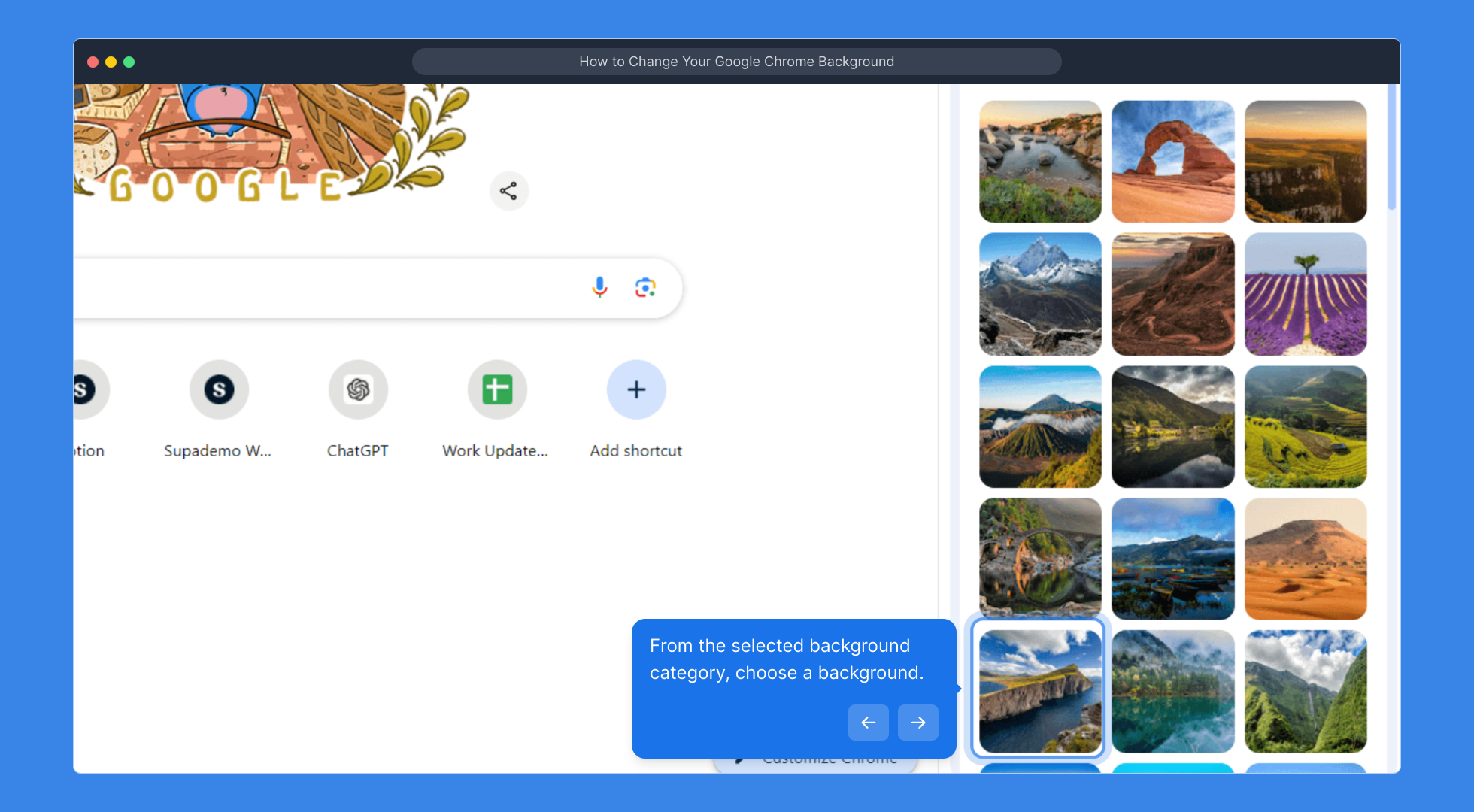Open the Work Update... shortcut icon
Screen dimensions: 1474x812
[x=496, y=389]
